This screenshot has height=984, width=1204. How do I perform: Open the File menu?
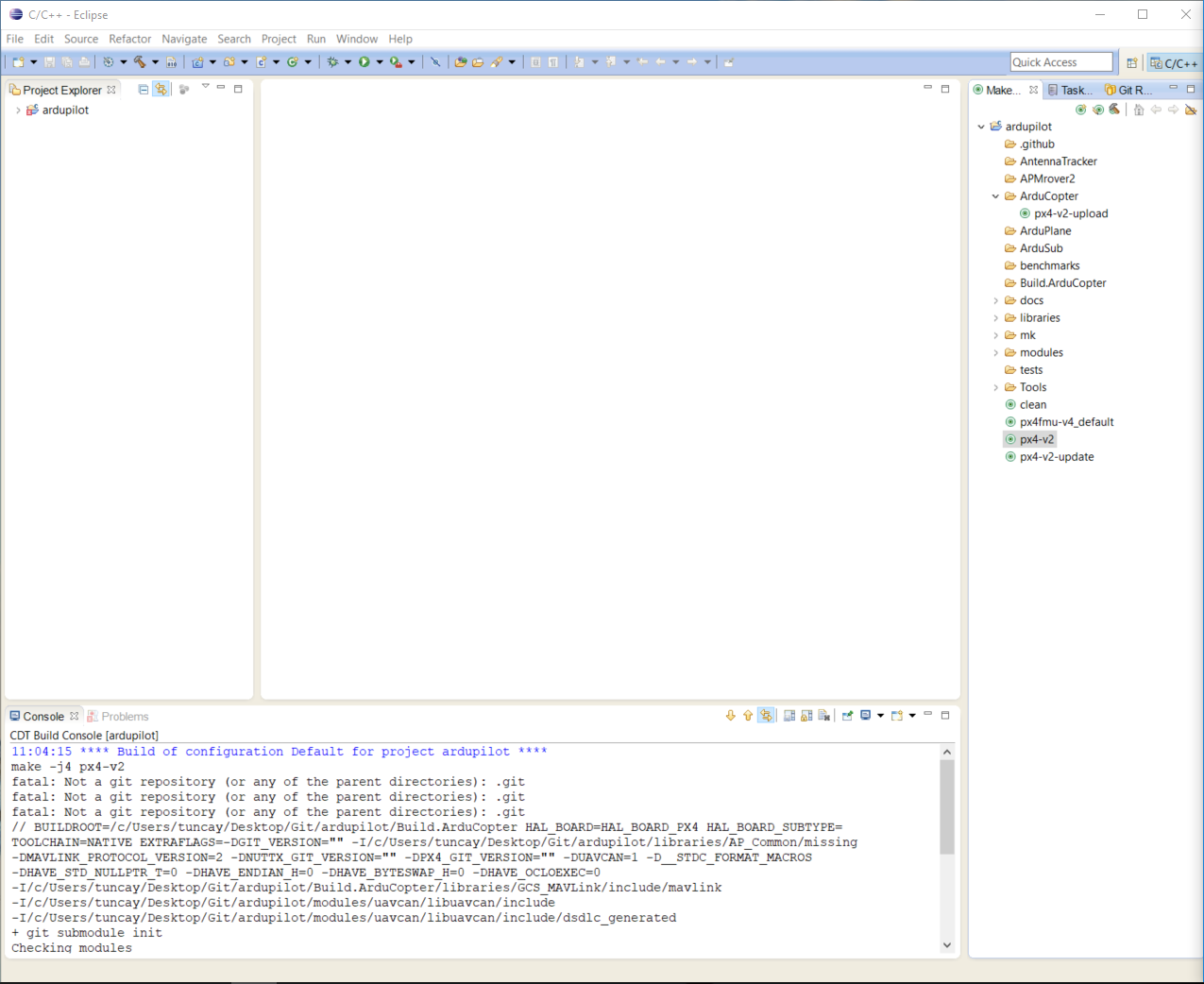(15, 39)
